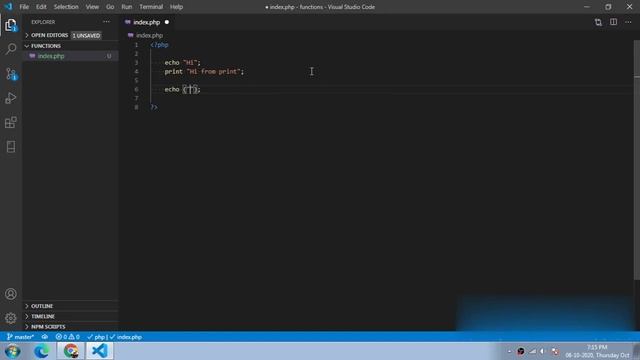The height and width of the screenshot is (360, 640).
Task: Open editor More Actions ellipsis menu
Action: click(628, 22)
